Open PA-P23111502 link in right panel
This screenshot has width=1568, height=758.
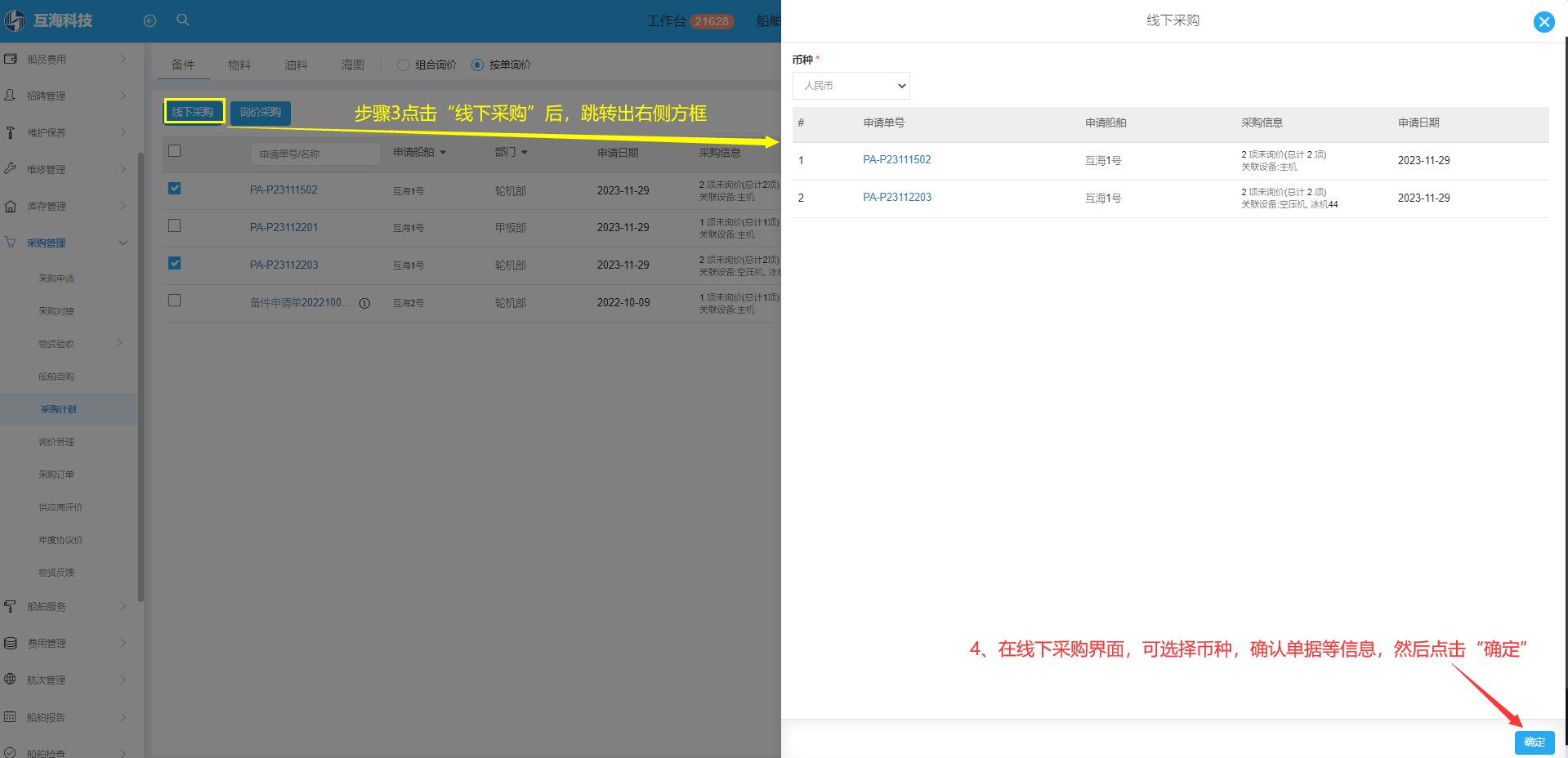point(896,160)
